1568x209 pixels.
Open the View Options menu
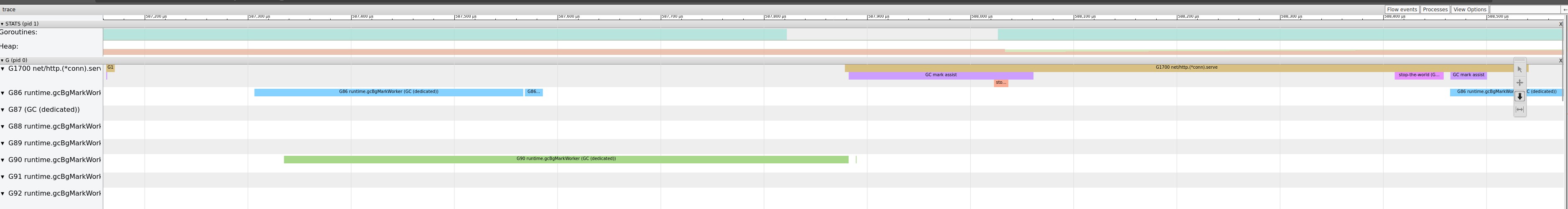[1469, 9]
